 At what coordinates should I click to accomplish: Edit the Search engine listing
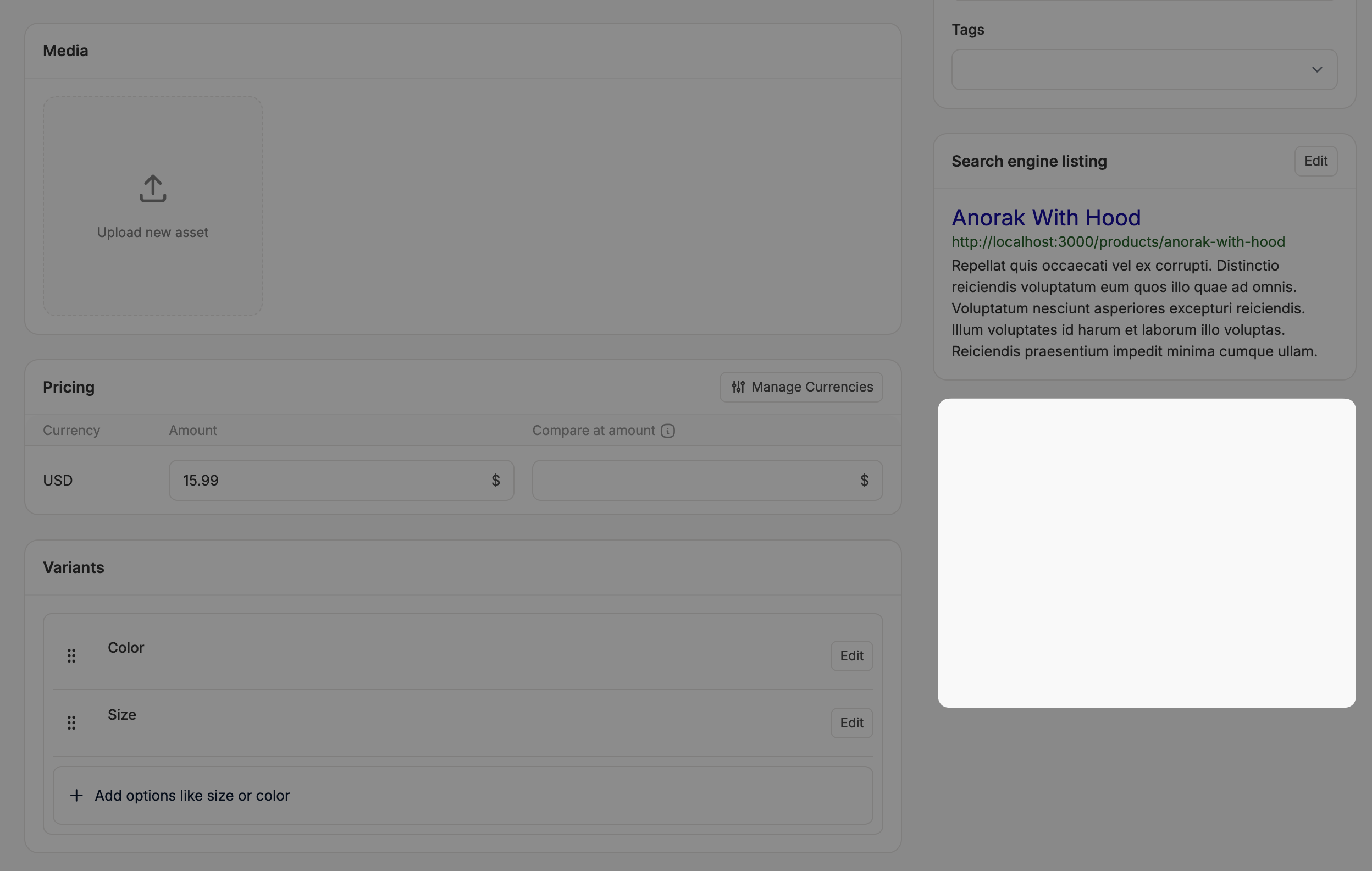(x=1315, y=161)
